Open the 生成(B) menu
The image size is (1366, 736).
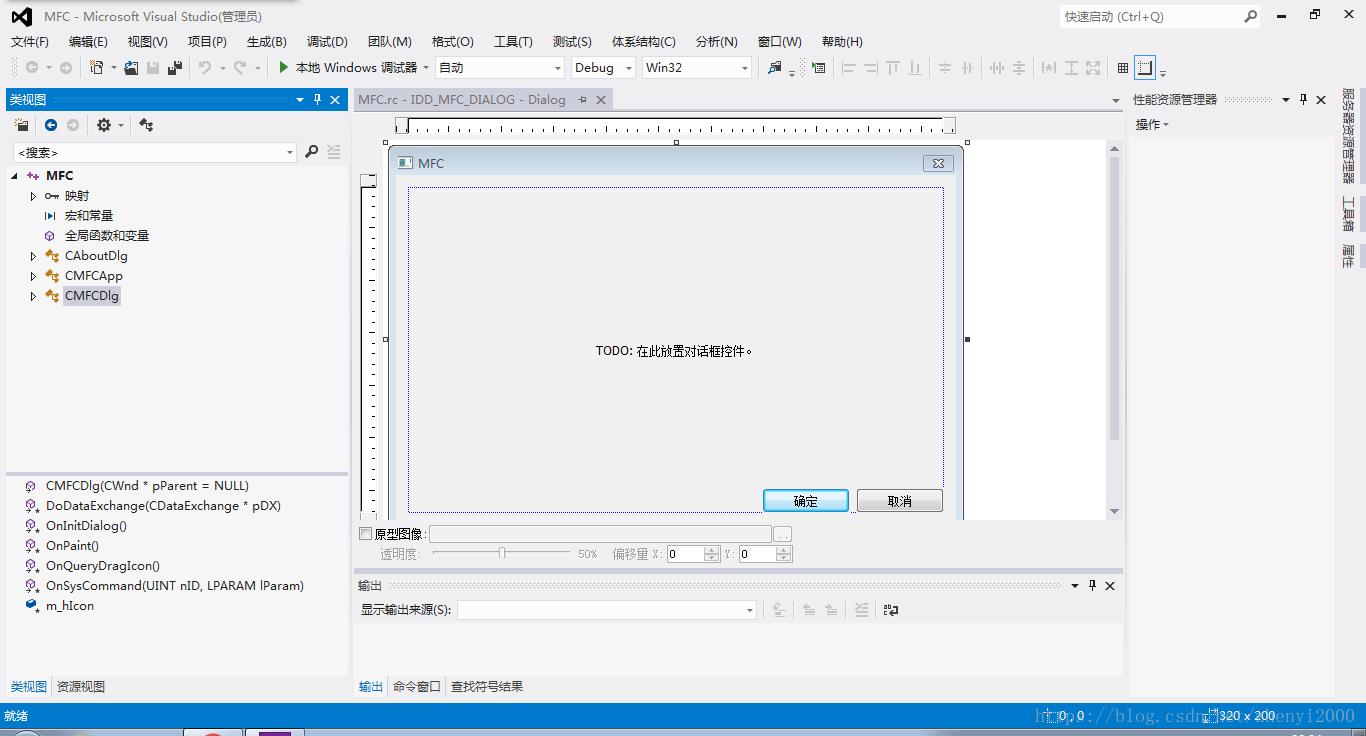pos(267,41)
